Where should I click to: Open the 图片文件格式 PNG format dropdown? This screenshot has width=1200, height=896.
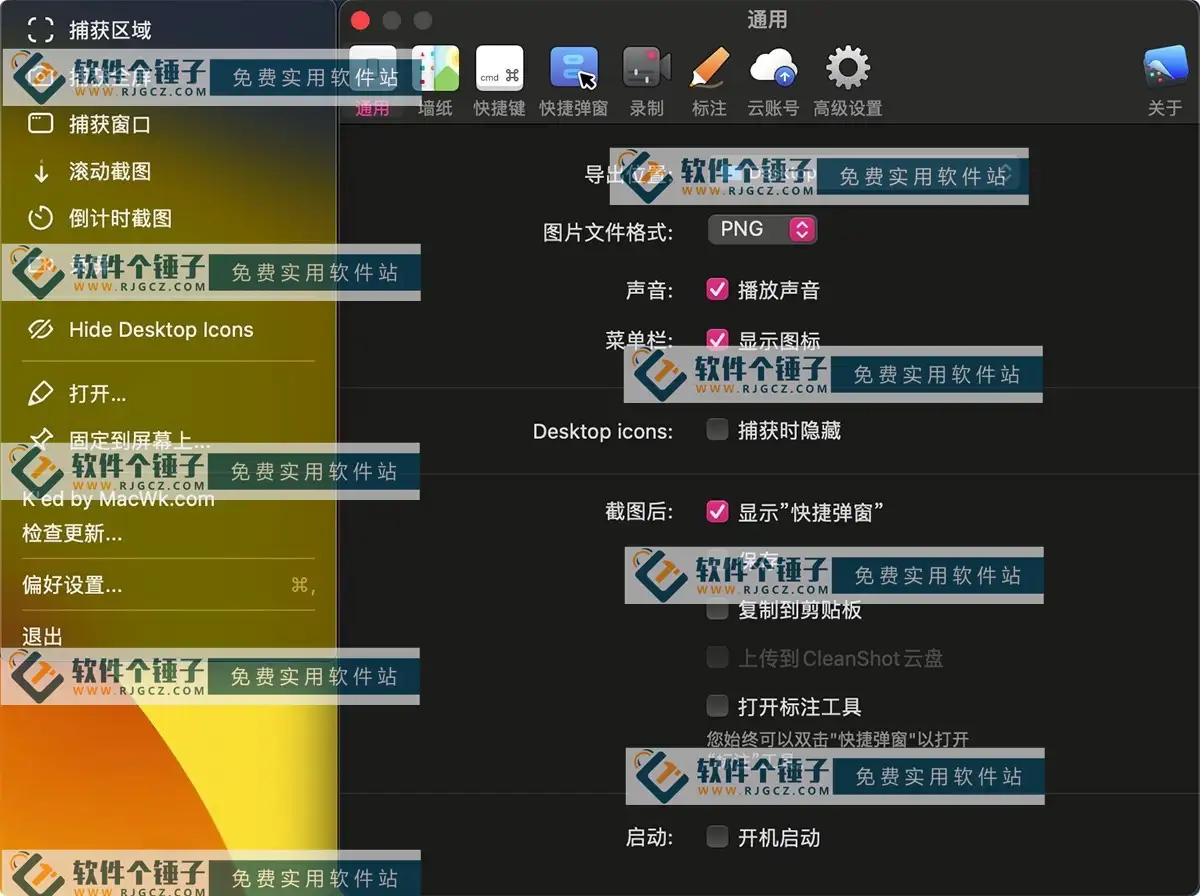tap(762, 230)
